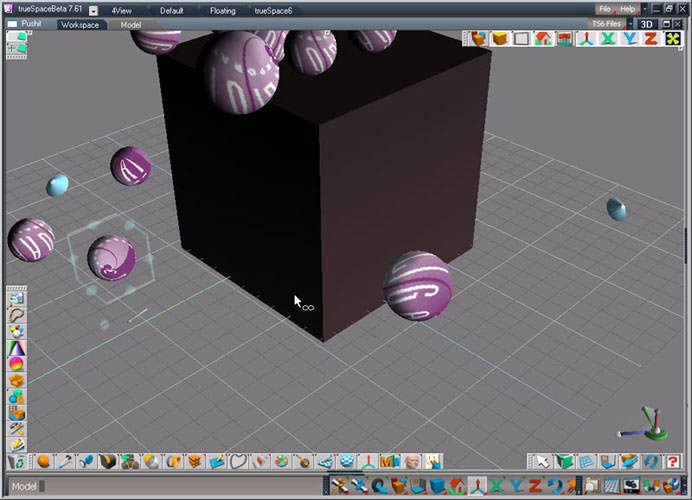Open the File menu
The height and width of the screenshot is (500, 692).
click(x=605, y=9)
